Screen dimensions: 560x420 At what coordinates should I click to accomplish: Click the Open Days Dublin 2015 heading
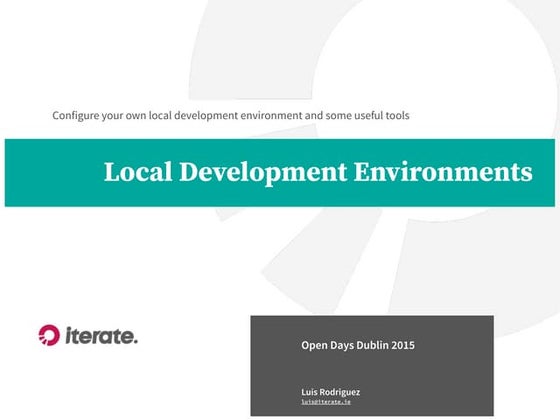pos(358,345)
